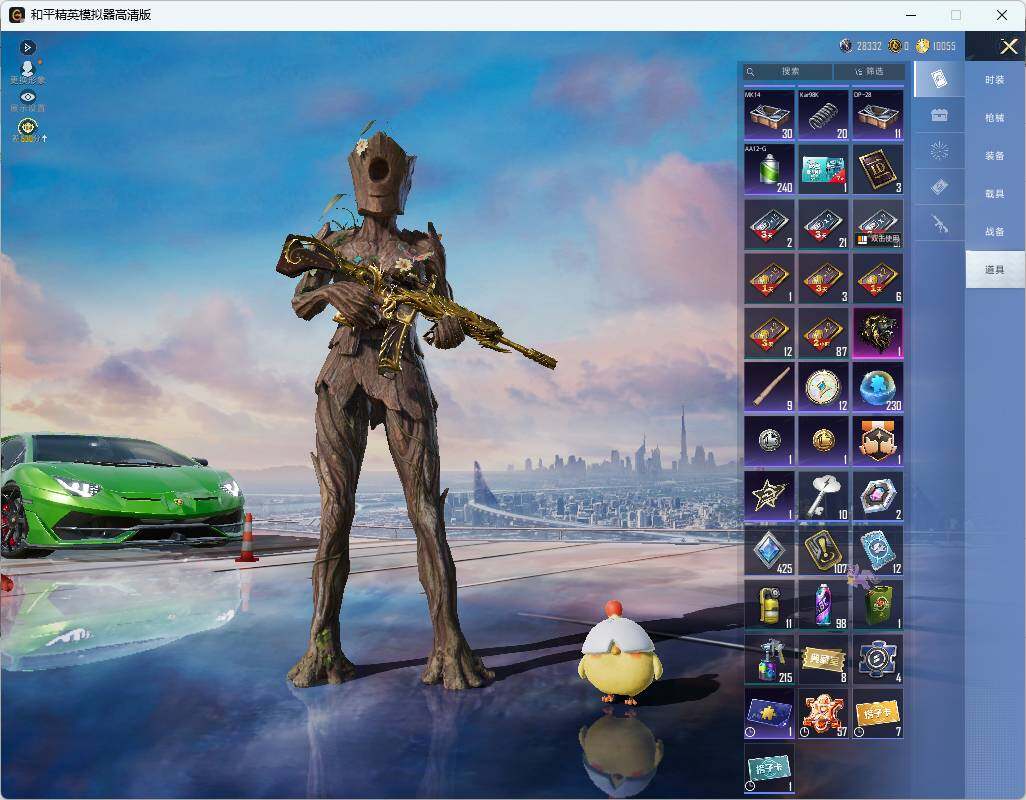Open the MK14 crate item with 30
Viewport: 1026px width, 800px height.
click(x=770, y=115)
